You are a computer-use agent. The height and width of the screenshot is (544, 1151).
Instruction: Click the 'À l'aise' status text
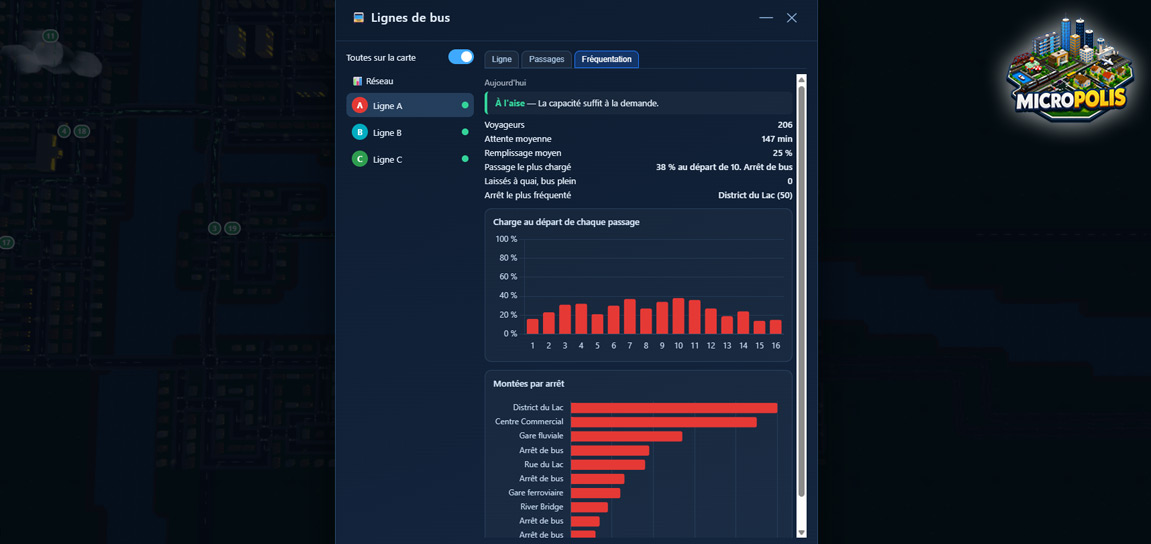[509, 104]
